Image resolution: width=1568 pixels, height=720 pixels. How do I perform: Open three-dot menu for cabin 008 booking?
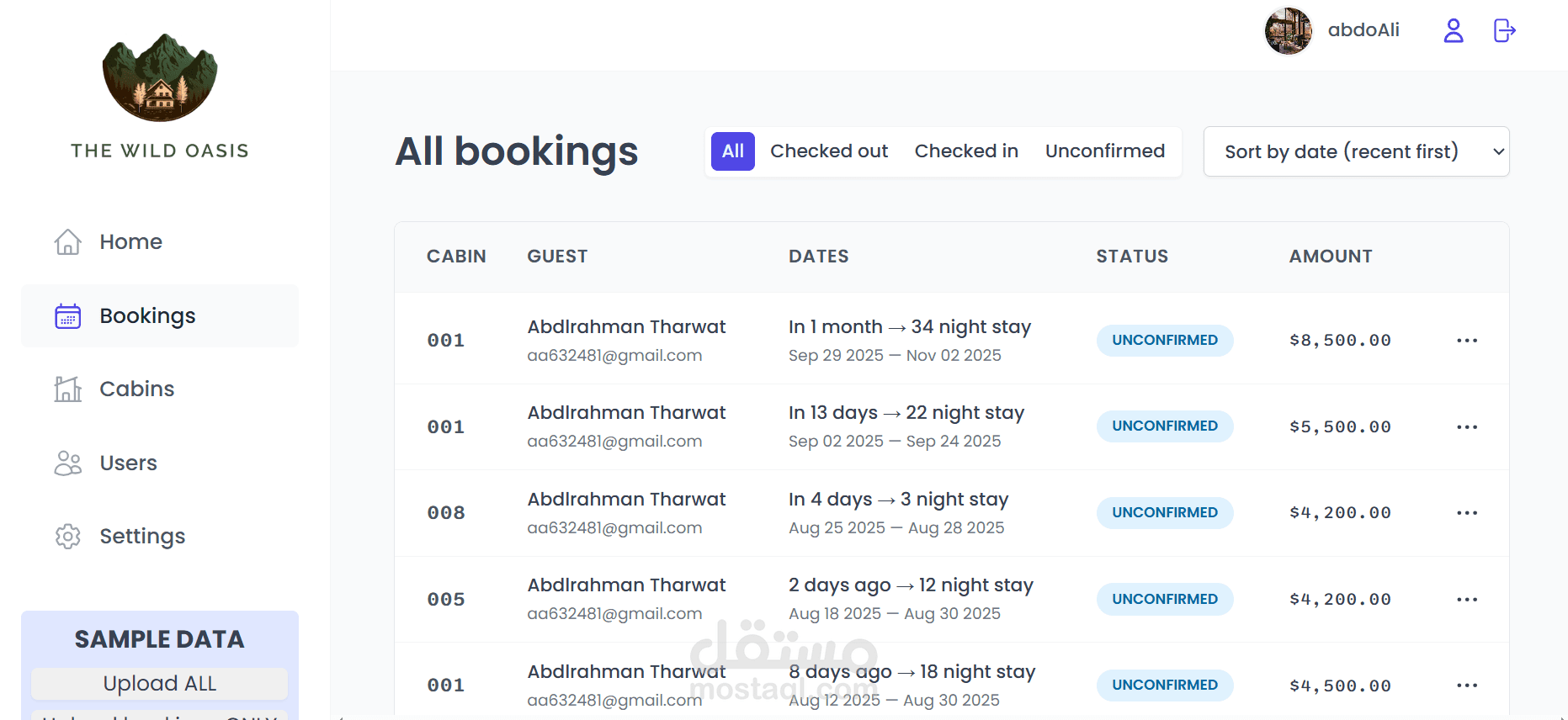[1467, 513]
